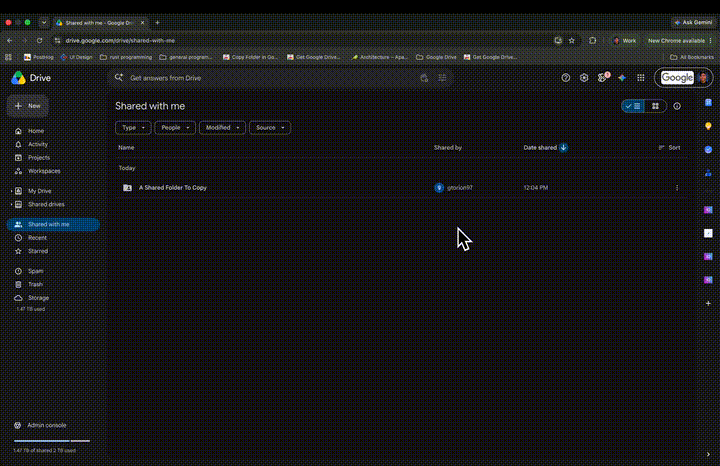Sort by the Name column header
The width and height of the screenshot is (720, 466).
click(126, 147)
